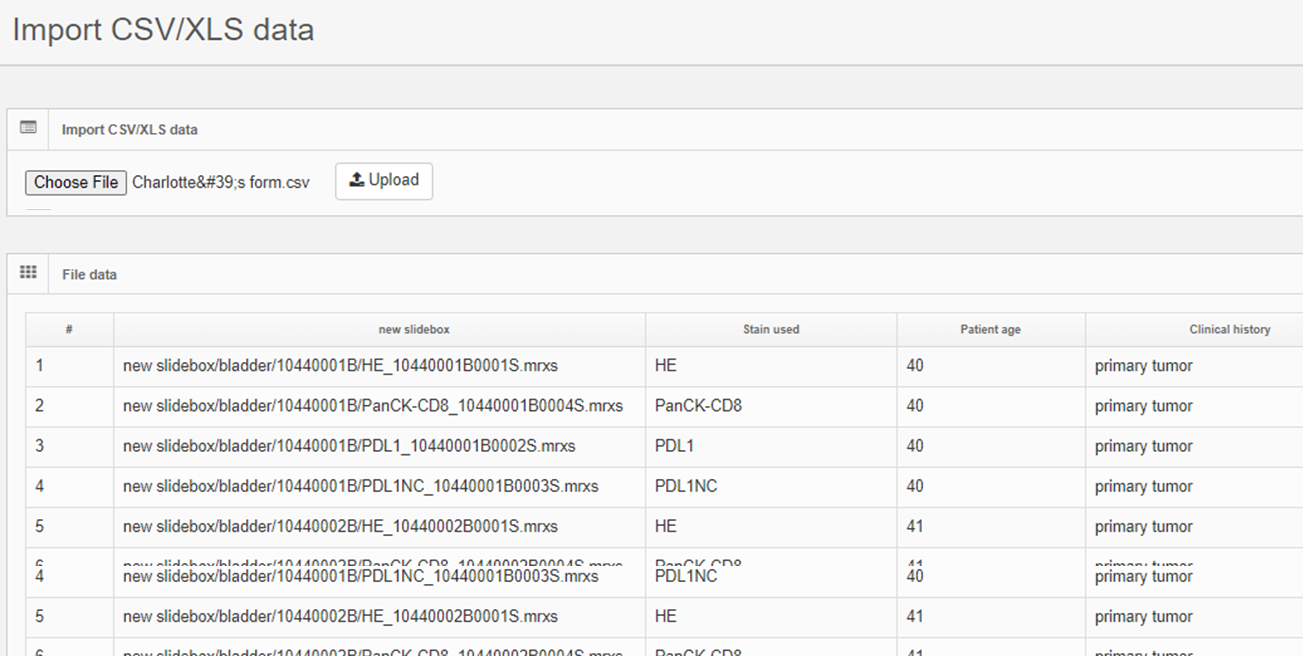This screenshot has width=1303, height=656.
Task: Click the 'HE' stain cell in row 1
Action: coord(665,366)
